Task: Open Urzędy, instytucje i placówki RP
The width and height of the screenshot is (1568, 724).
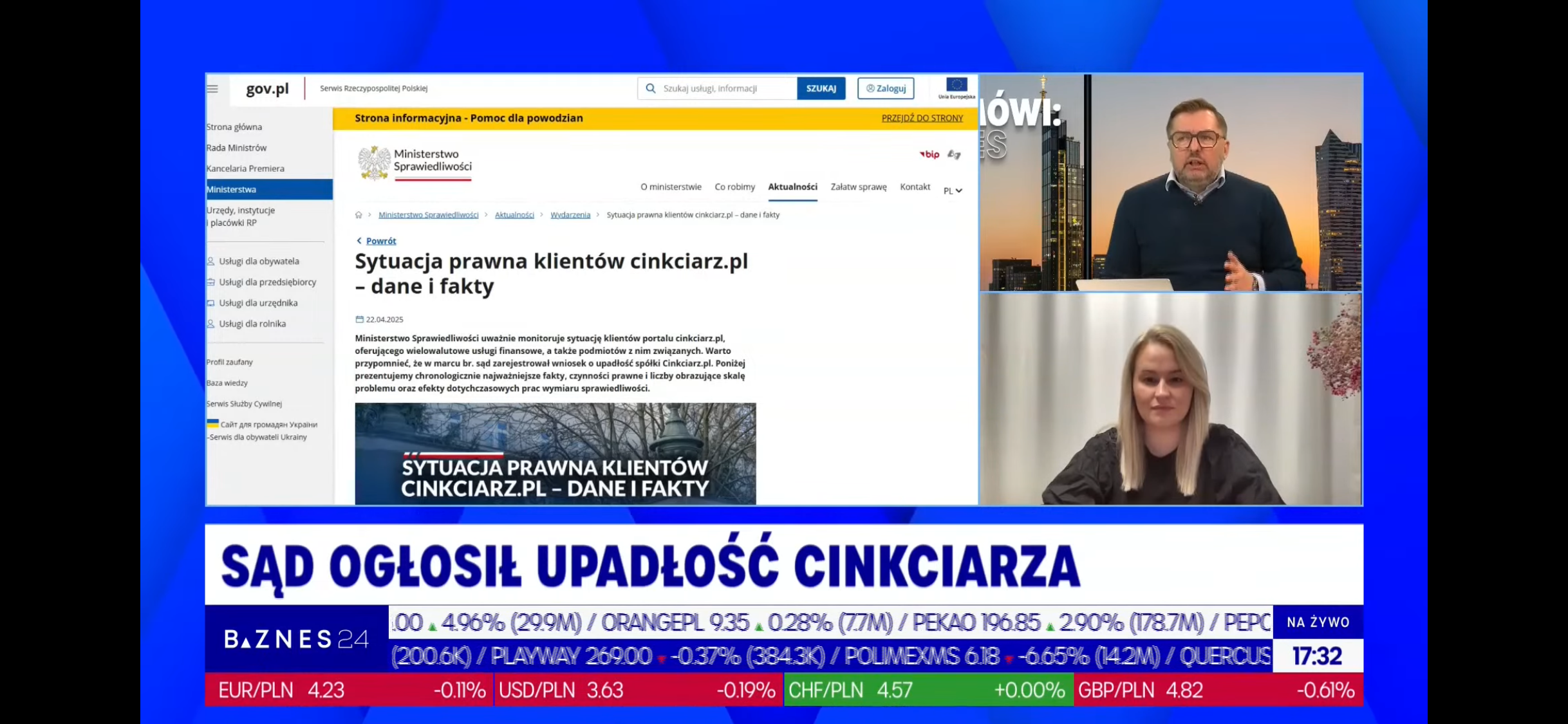Action: point(241,216)
